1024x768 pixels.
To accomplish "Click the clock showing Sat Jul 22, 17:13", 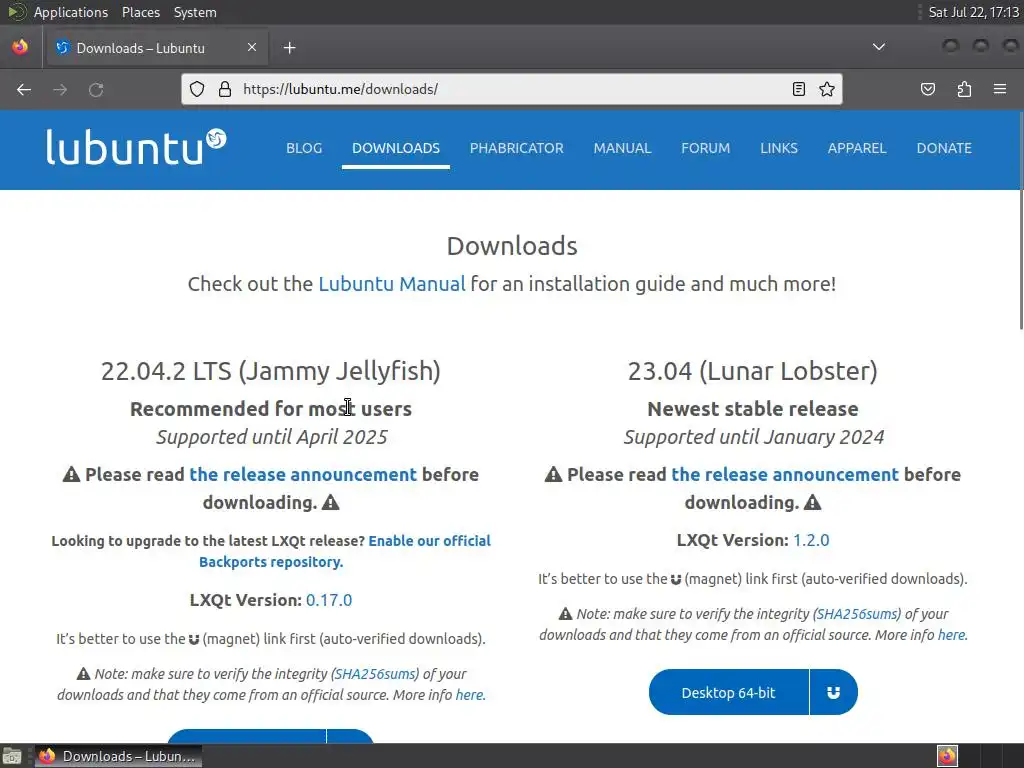I will 973,12.
